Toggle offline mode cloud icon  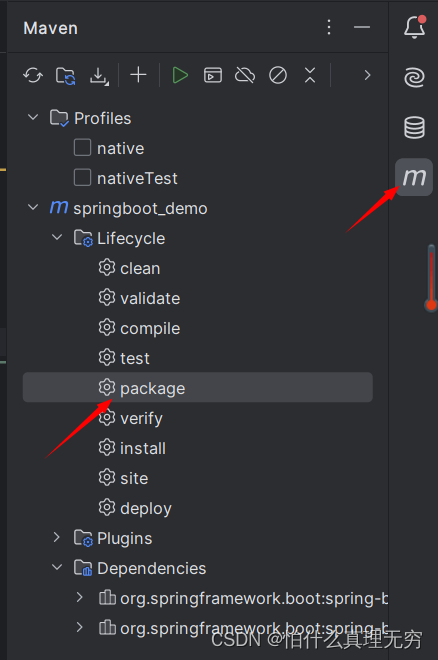pos(245,75)
